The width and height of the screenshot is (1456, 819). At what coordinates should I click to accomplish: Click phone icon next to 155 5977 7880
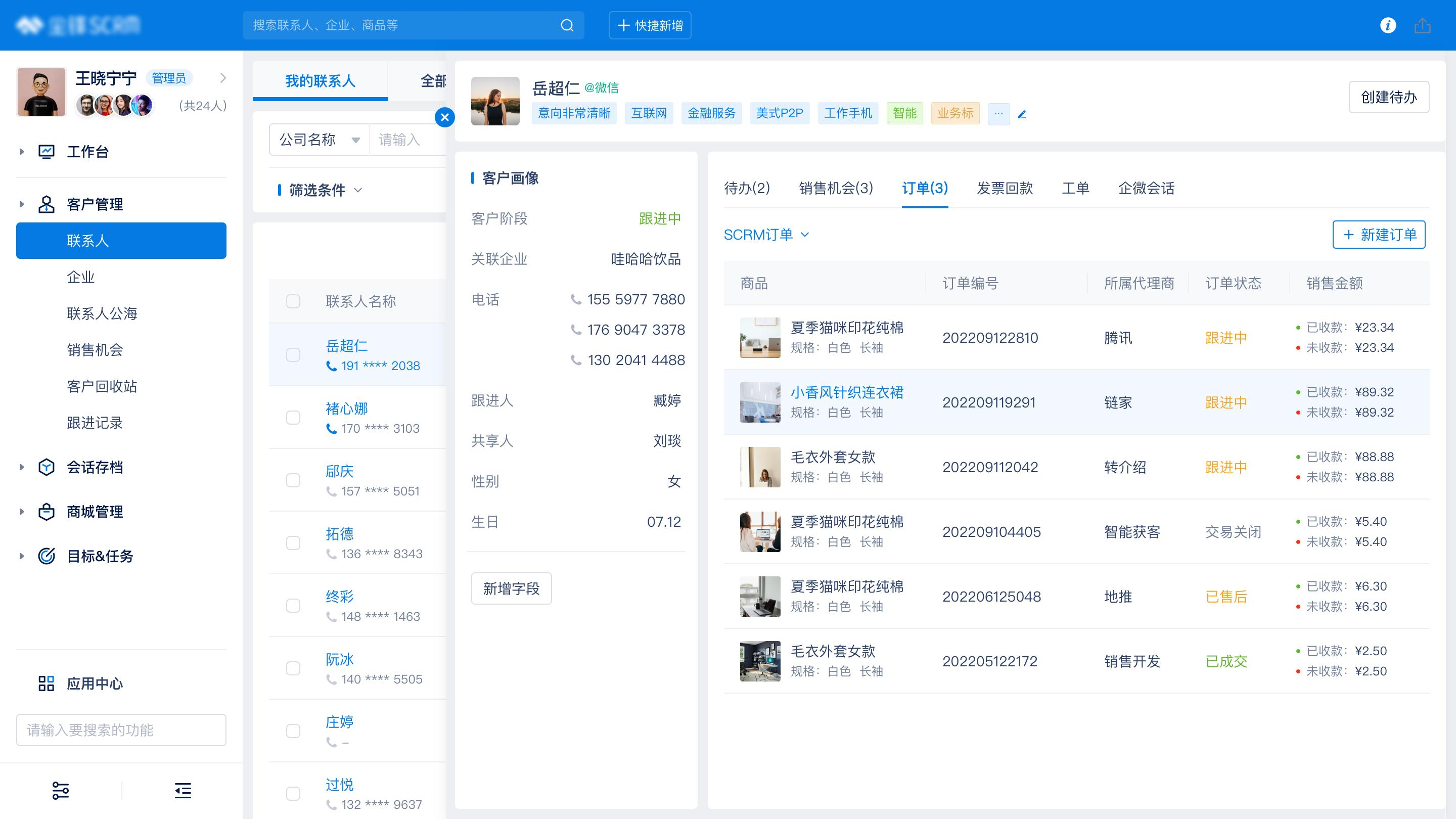coord(576,300)
